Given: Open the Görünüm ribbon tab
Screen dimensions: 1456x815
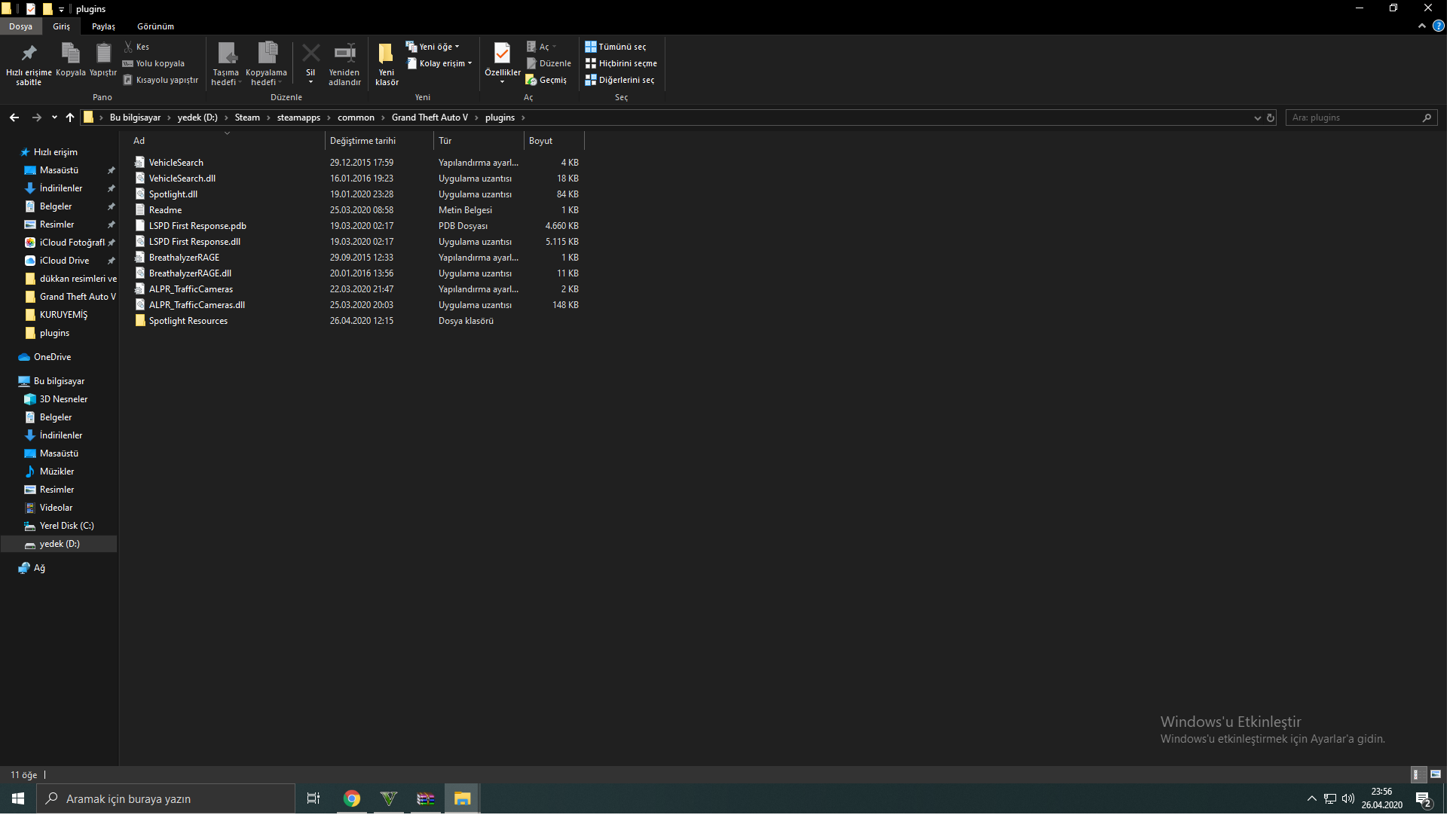Looking at the screenshot, I should 156,26.
